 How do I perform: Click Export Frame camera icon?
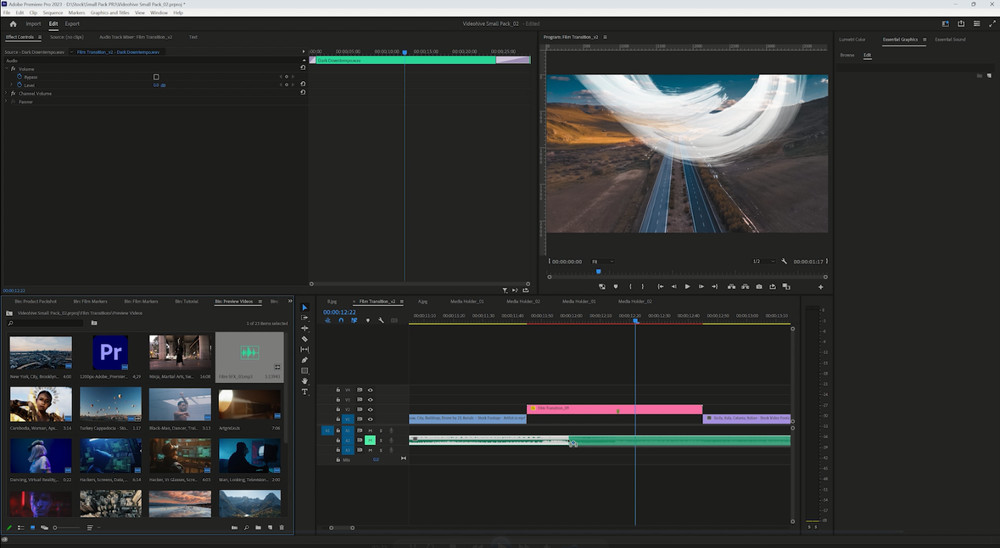[x=759, y=286]
